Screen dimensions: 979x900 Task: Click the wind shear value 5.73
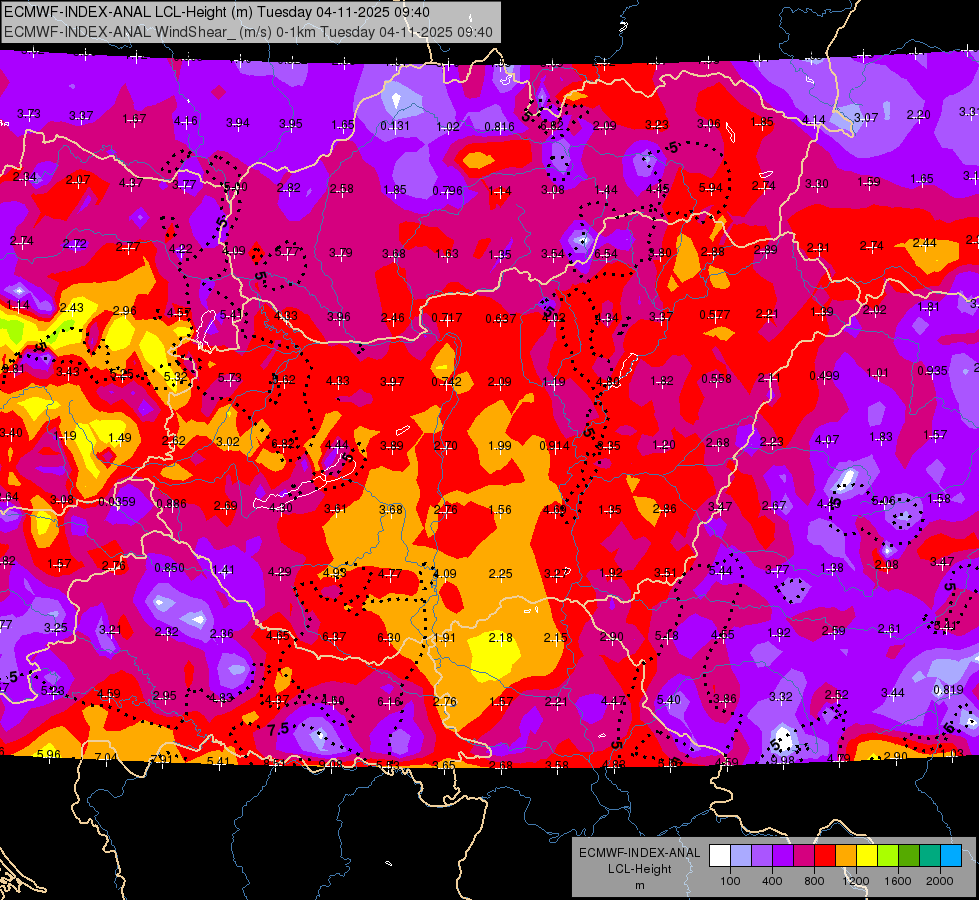click(x=229, y=378)
